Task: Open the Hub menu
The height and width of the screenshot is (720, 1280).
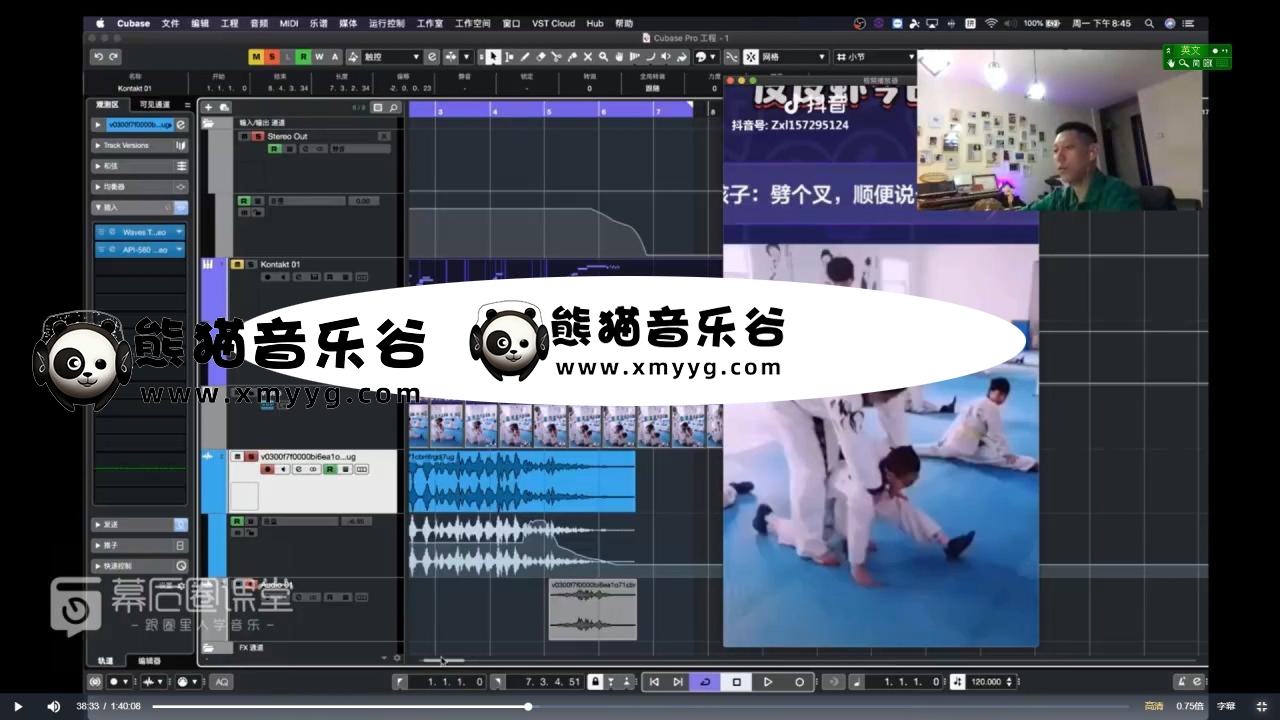Action: pos(595,23)
